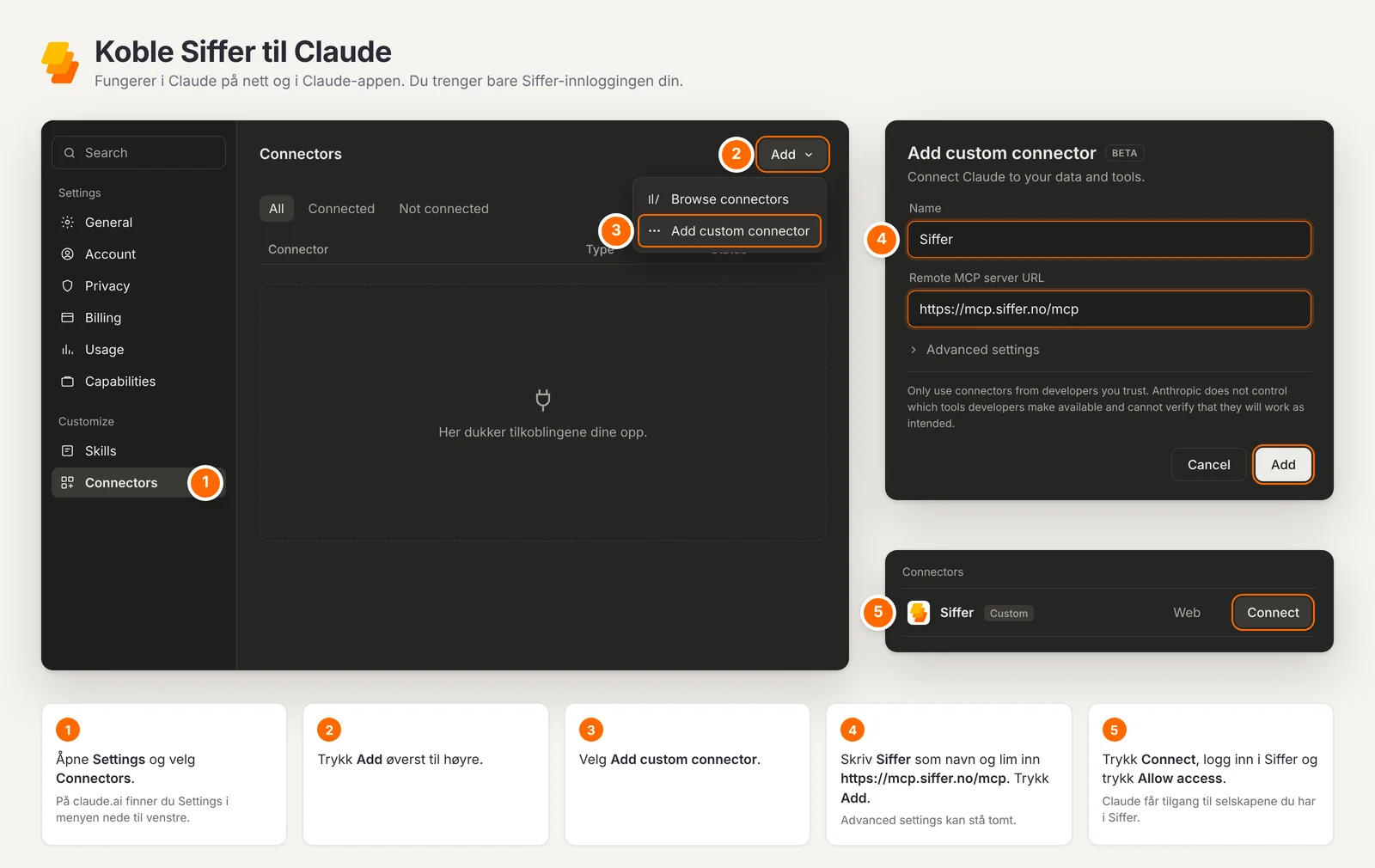The image size is (1375, 868).
Task: Click the Siffer logo in Connectors list
Action: click(919, 613)
